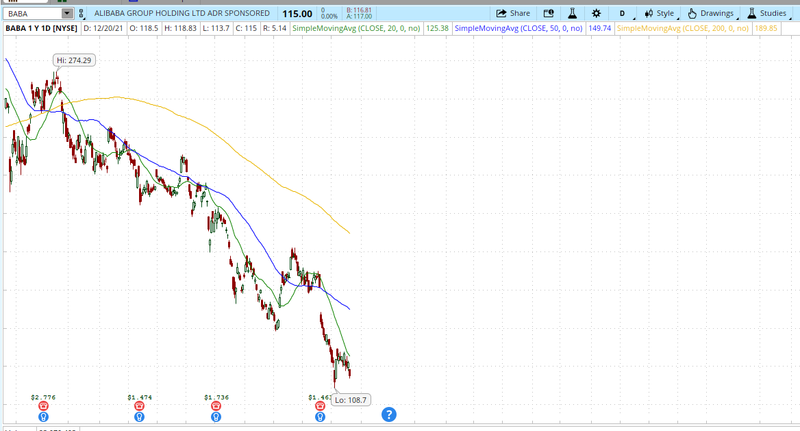Click the red phone earnings icon at $2.776
The height and width of the screenshot is (431, 800).
43,406
